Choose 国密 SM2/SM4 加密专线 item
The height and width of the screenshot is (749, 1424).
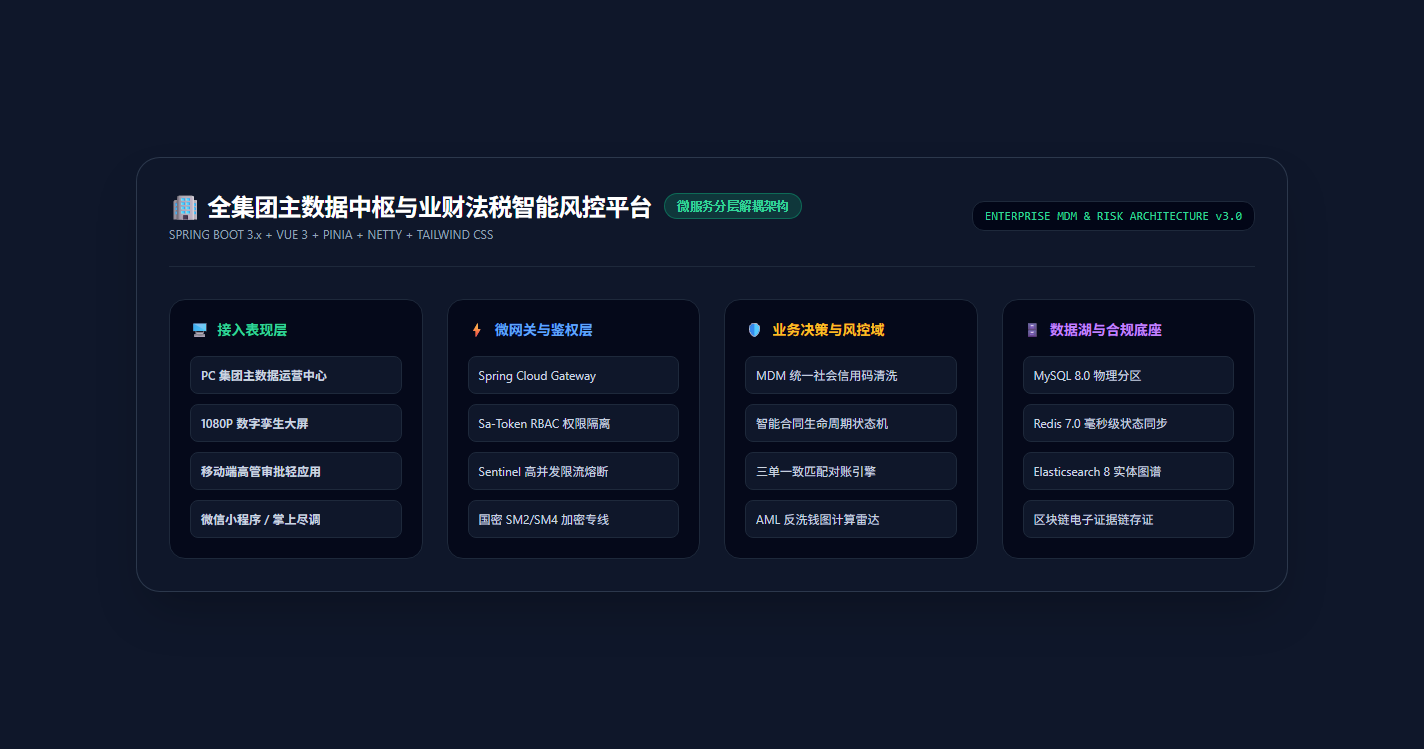pos(573,519)
